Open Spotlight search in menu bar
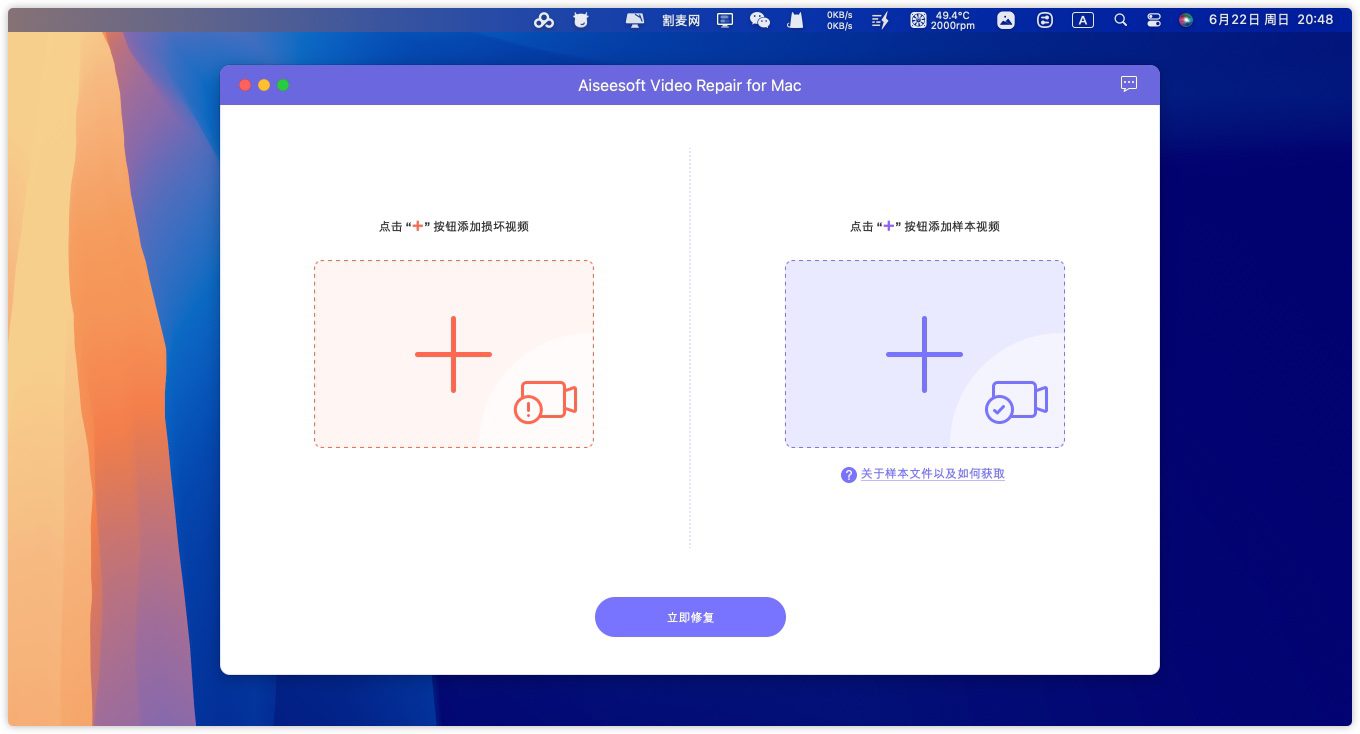 pos(1121,20)
